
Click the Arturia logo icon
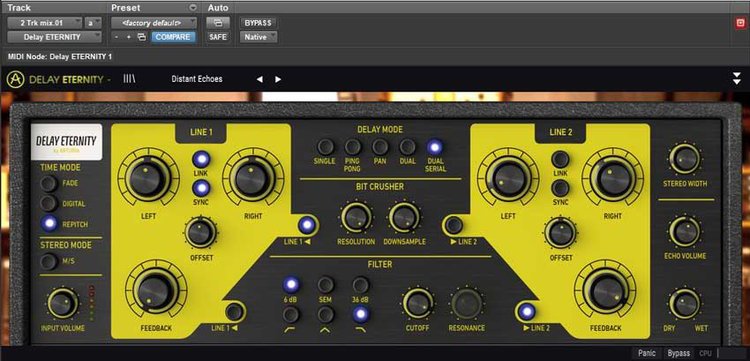pos(15,79)
